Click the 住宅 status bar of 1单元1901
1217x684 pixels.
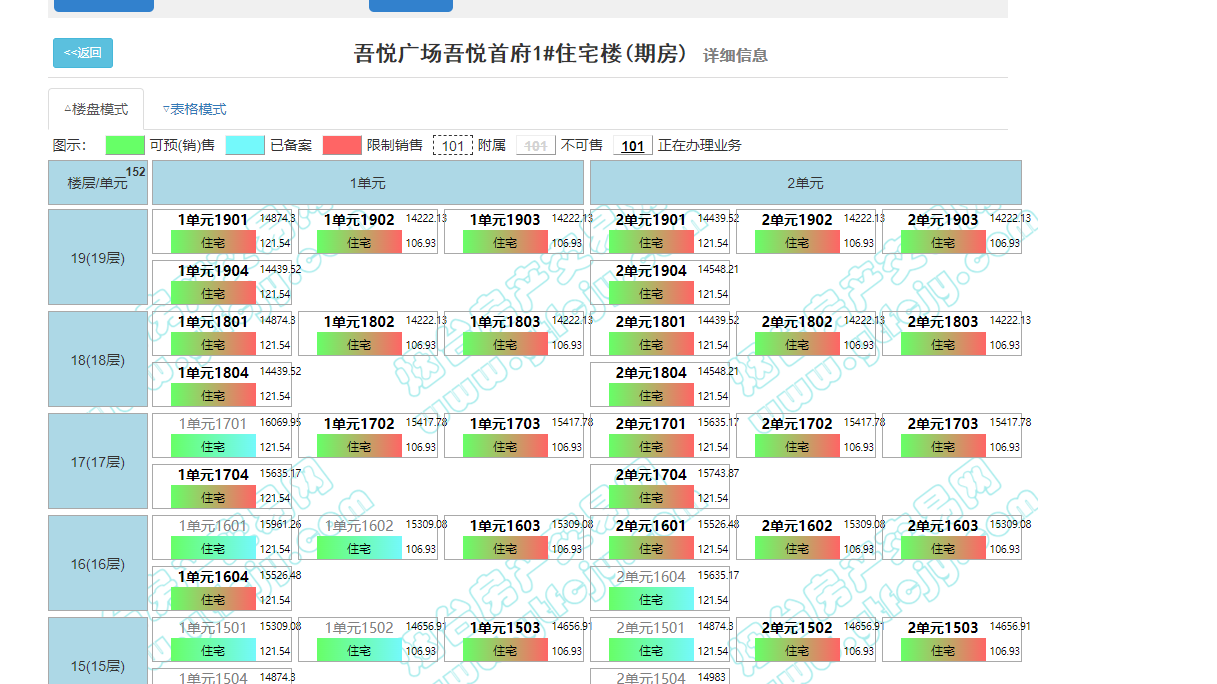click(x=213, y=242)
